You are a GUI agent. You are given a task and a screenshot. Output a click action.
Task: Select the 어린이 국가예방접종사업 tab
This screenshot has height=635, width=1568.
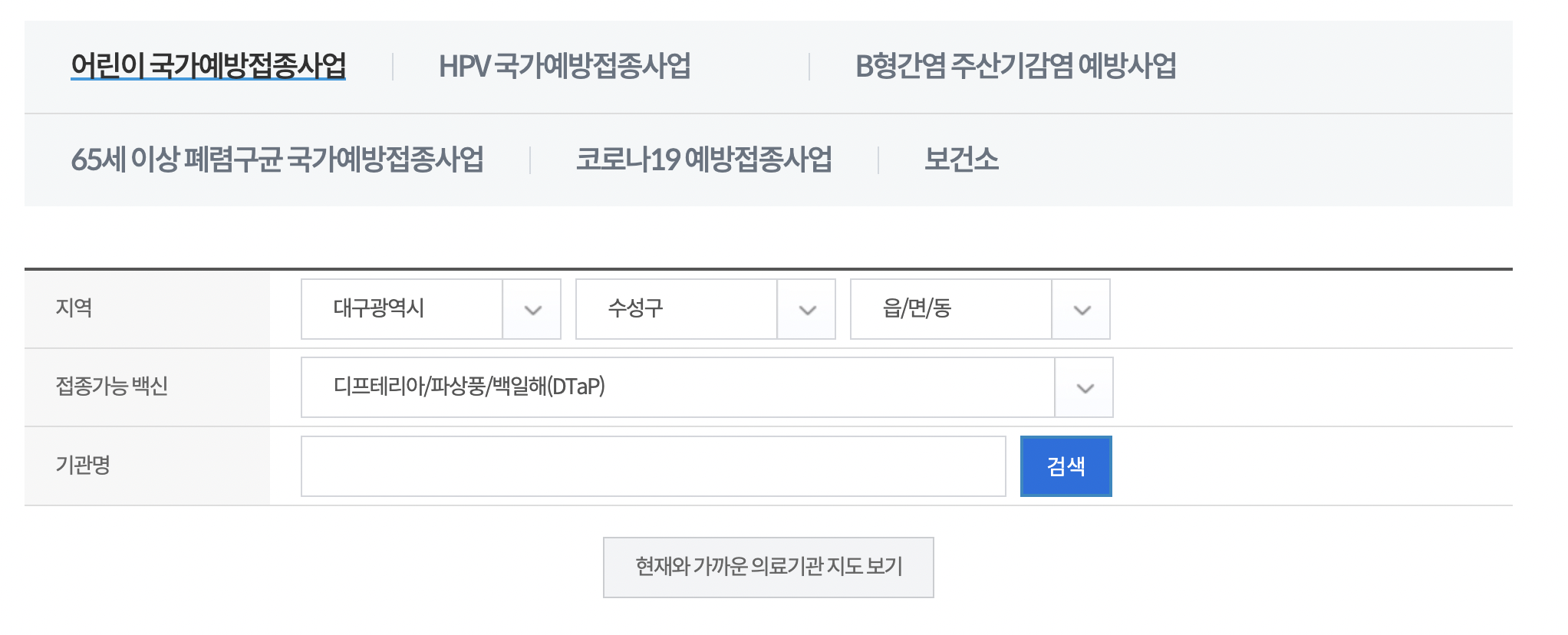pyautogui.click(x=209, y=67)
